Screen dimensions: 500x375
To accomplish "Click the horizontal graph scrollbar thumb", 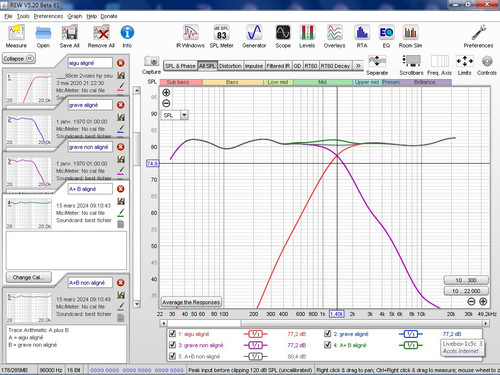I will (204, 323).
